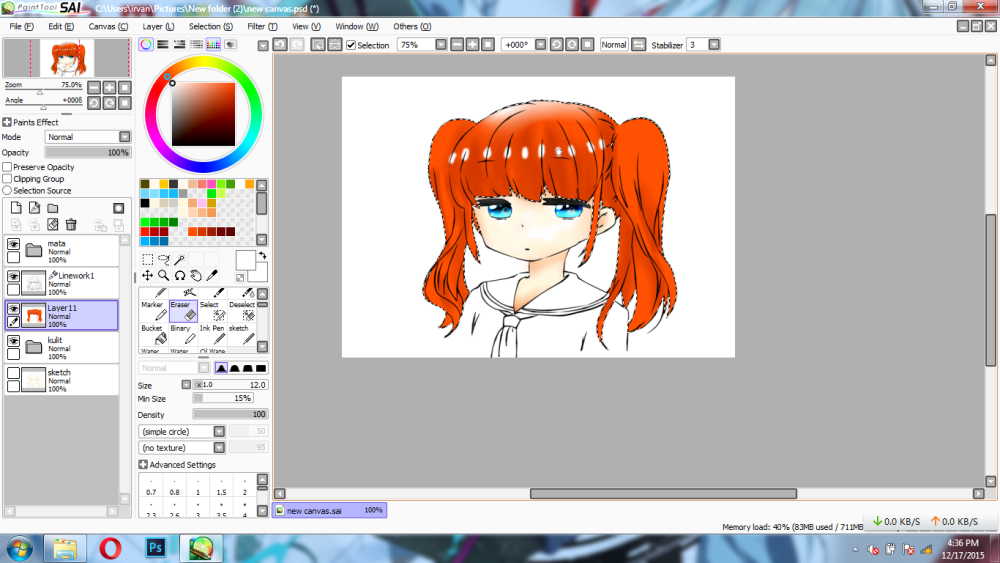Open the Window menu
The height and width of the screenshot is (563, 1000).
pyautogui.click(x=357, y=27)
